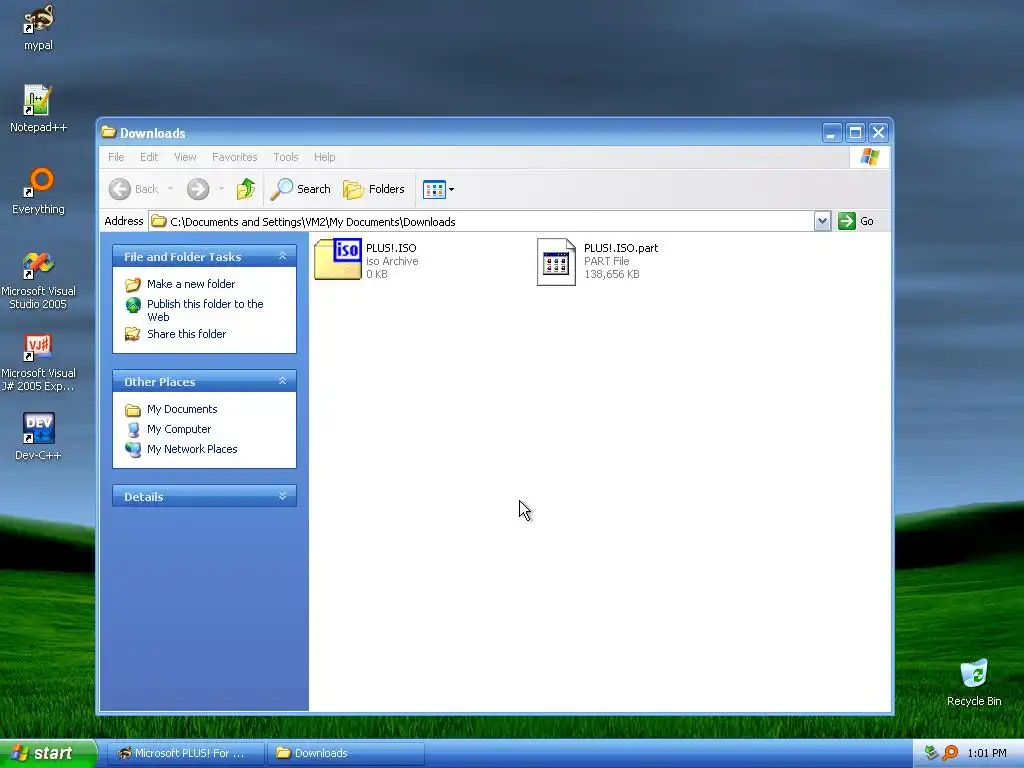The image size is (1024, 768).
Task: Go to My Documents in Other Places
Action: tap(182, 409)
